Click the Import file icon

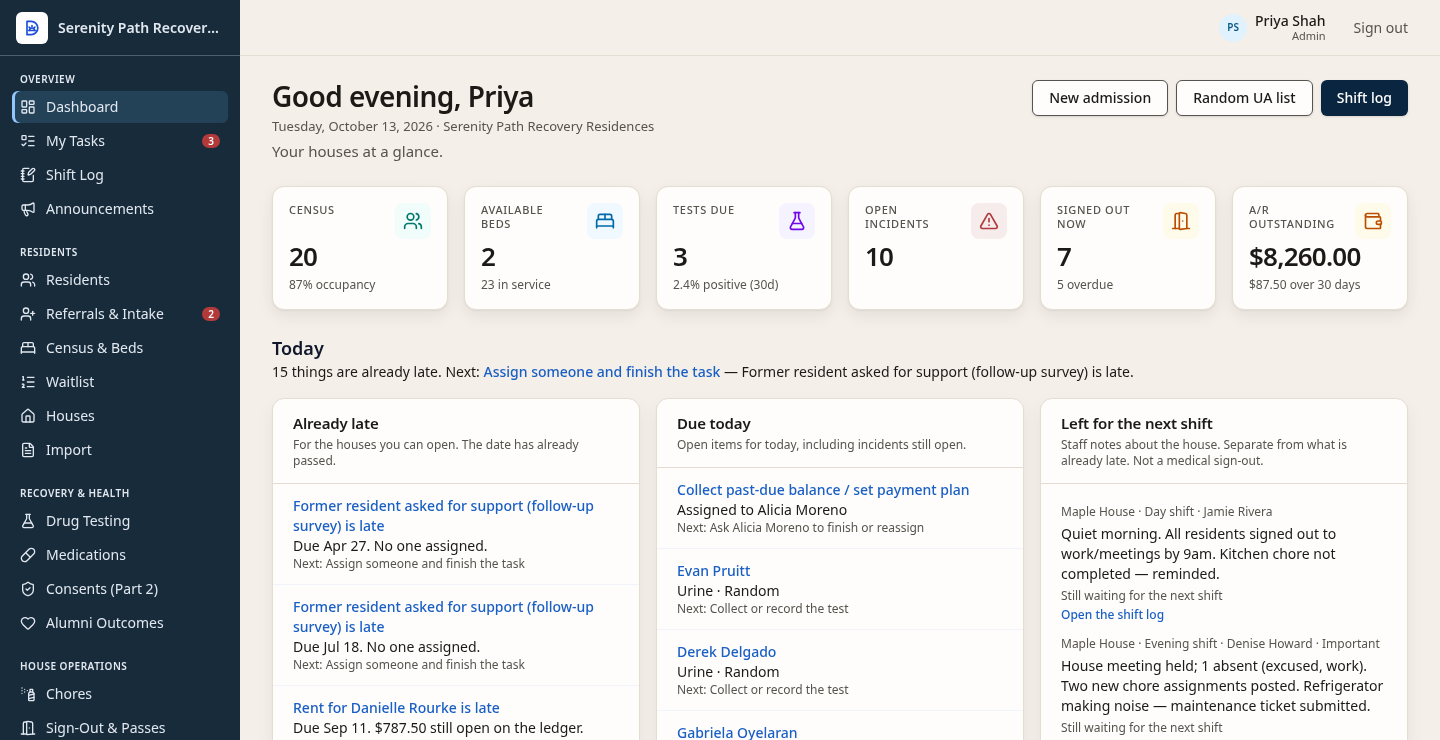tap(28, 450)
